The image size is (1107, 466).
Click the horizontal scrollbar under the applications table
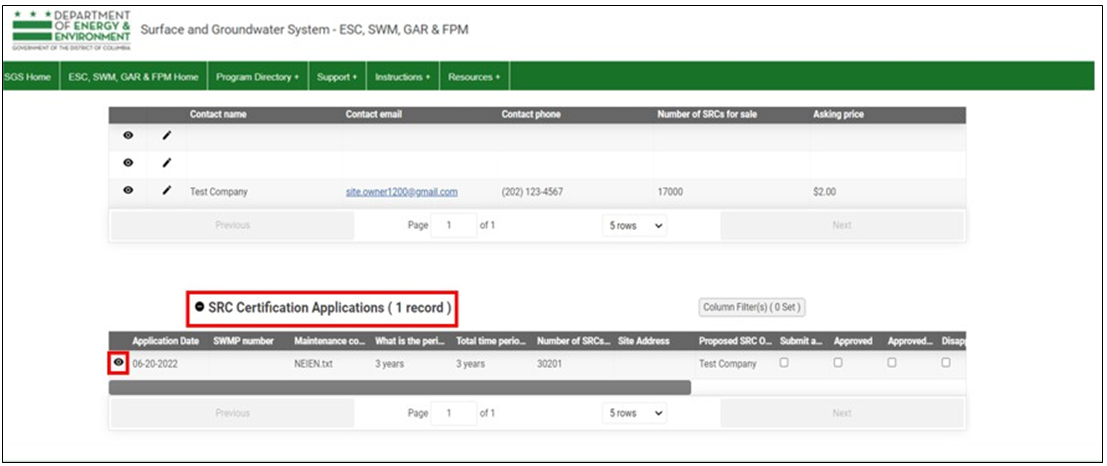[400, 387]
